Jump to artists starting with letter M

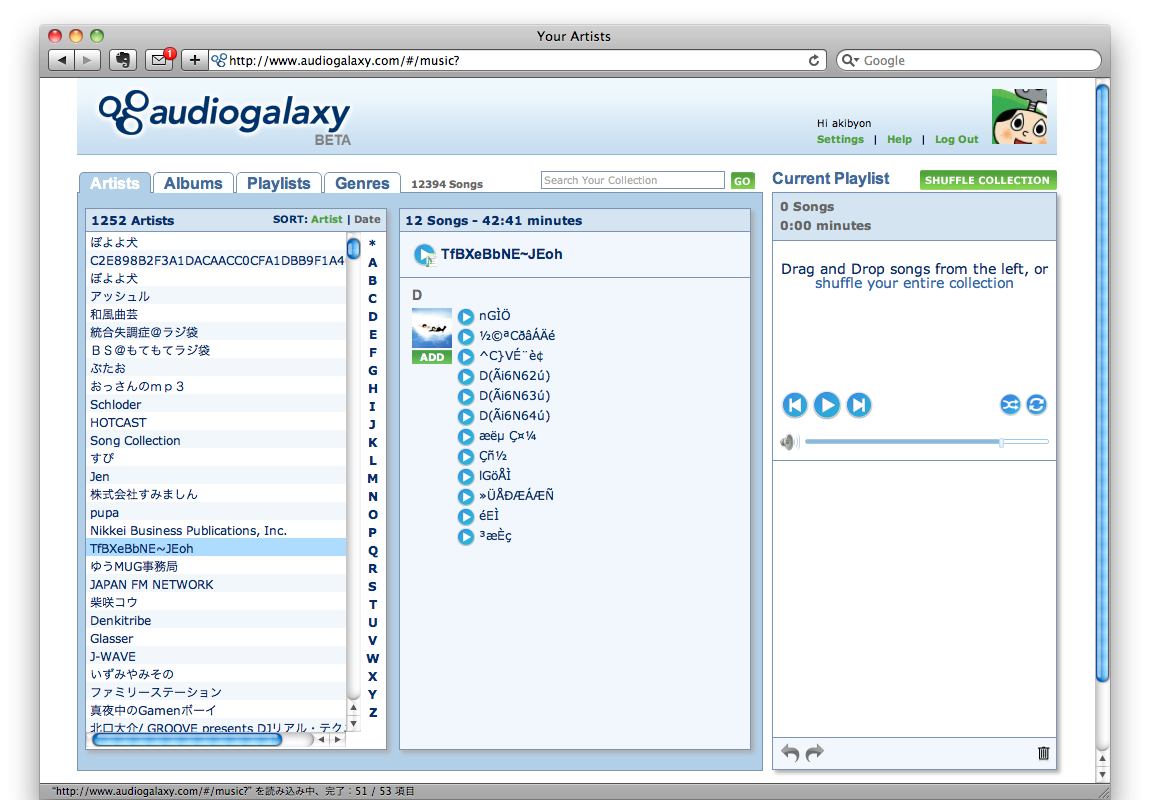click(373, 479)
